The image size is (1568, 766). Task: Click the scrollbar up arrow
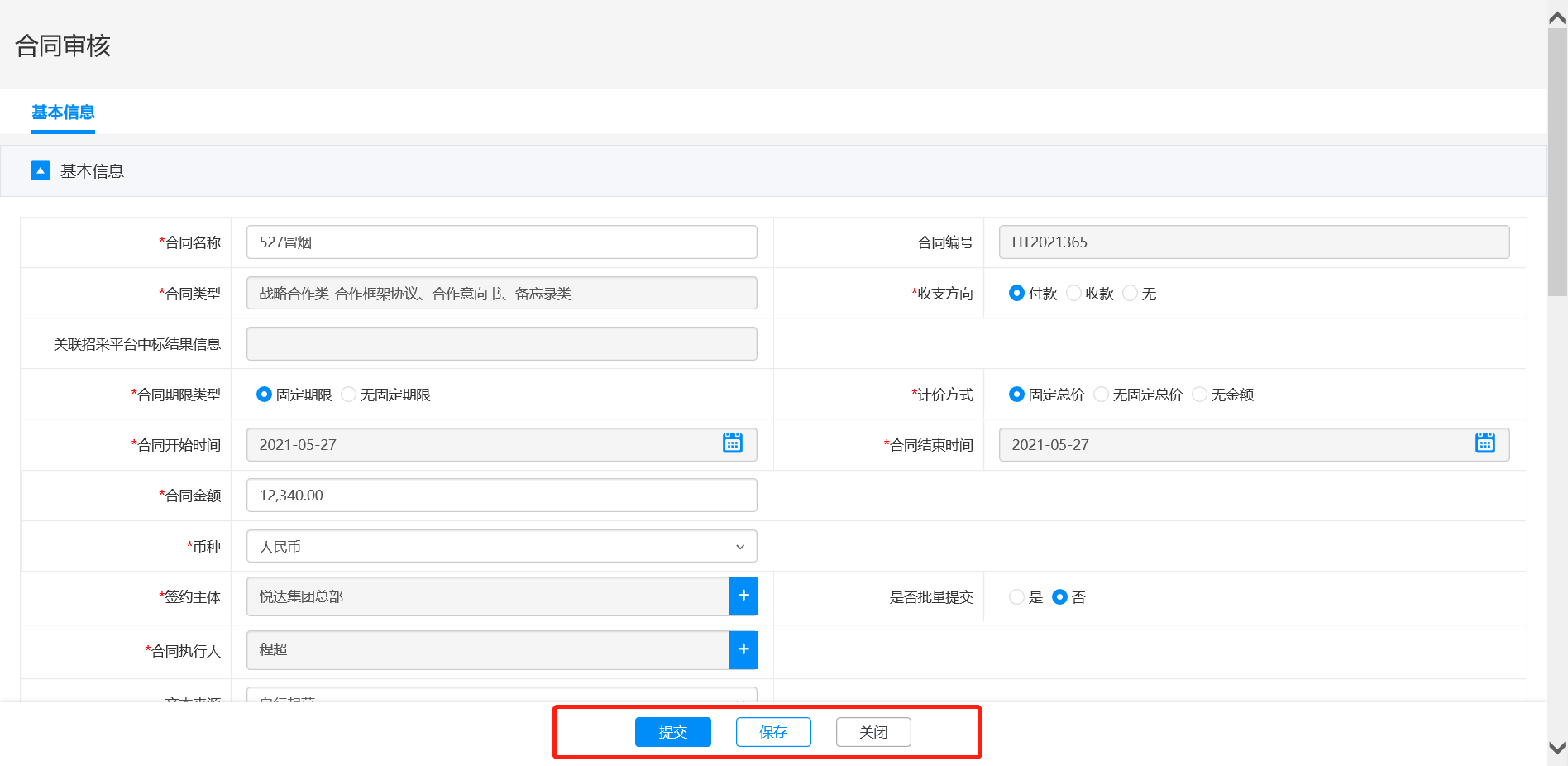point(1557,18)
